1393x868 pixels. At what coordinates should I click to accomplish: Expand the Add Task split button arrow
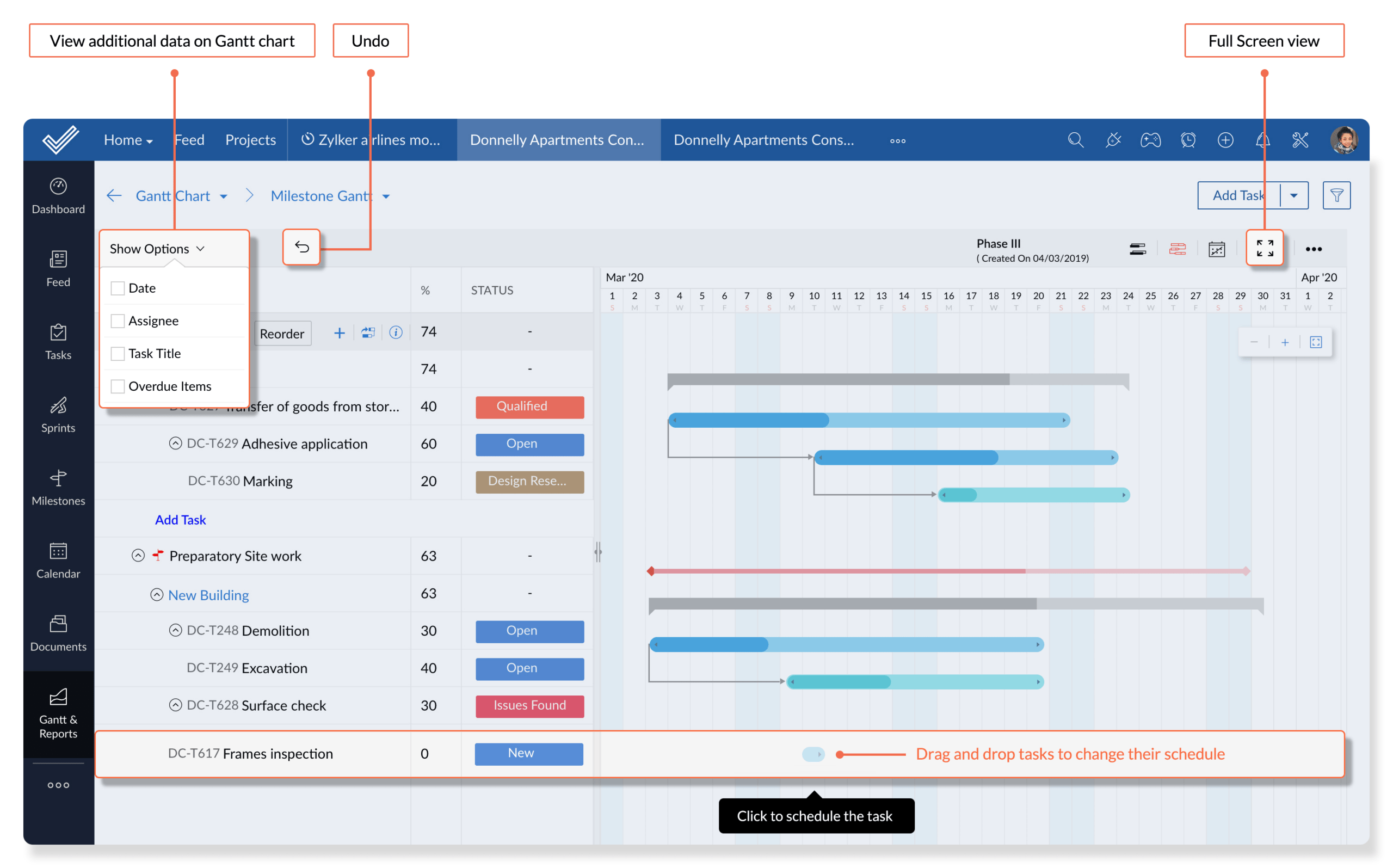point(1295,195)
